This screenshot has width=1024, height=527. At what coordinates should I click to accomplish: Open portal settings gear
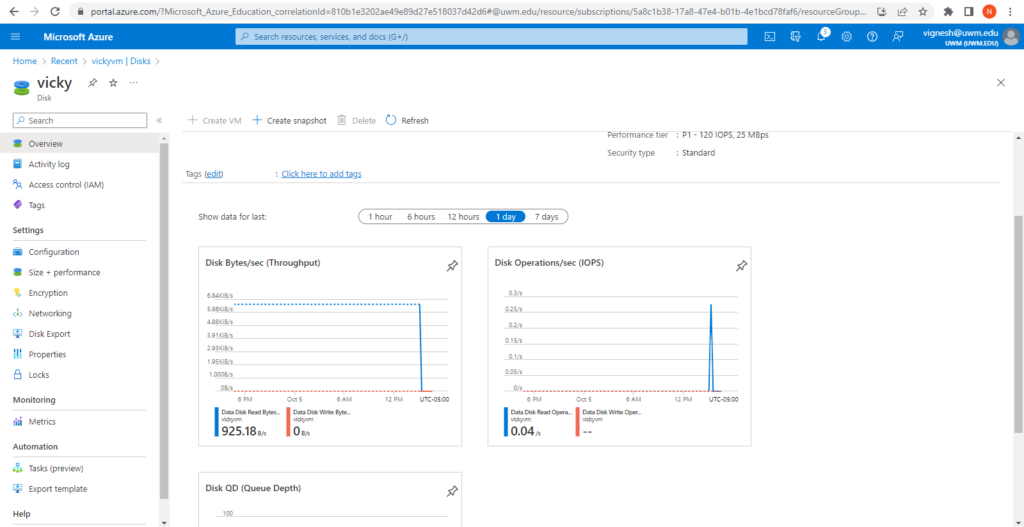[846, 37]
